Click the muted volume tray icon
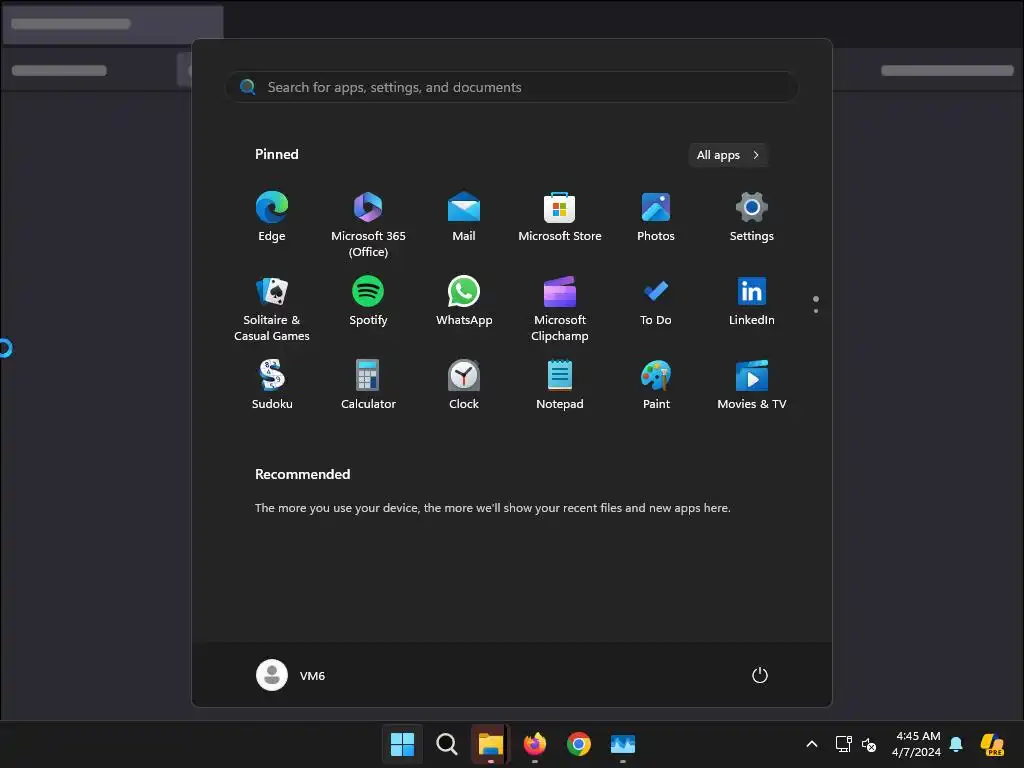Screen dimensions: 1024x768 [x=869, y=744]
